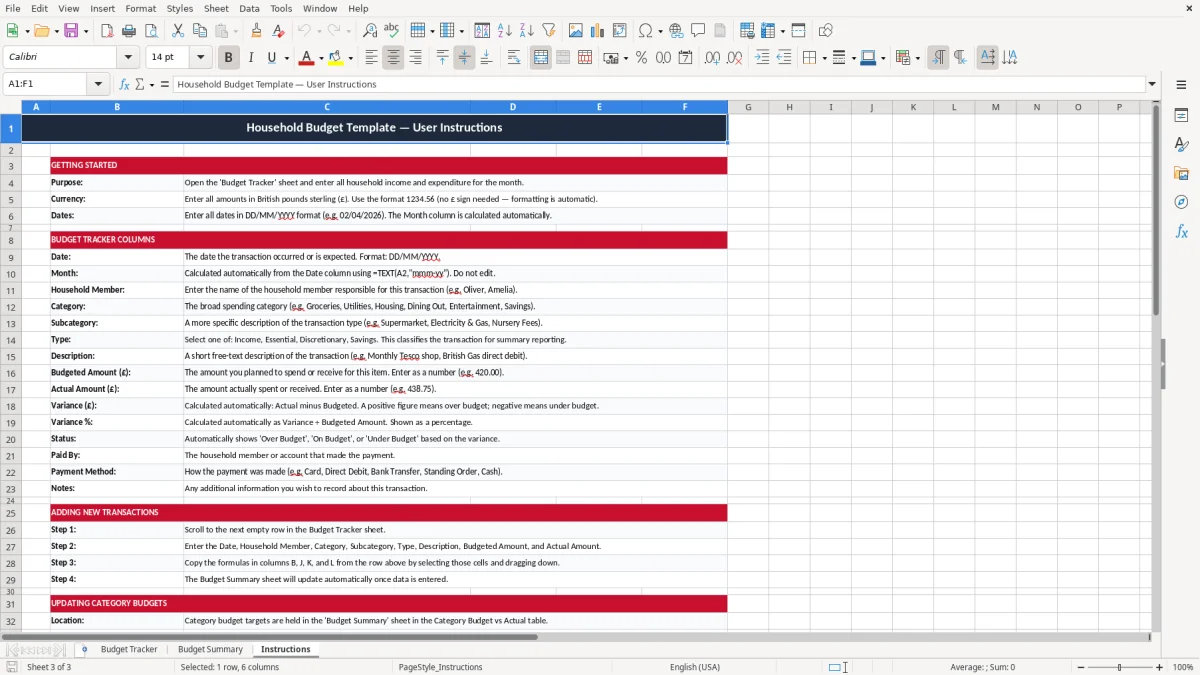The width and height of the screenshot is (1200, 675).
Task: Open the Format menu
Action: tap(140, 8)
